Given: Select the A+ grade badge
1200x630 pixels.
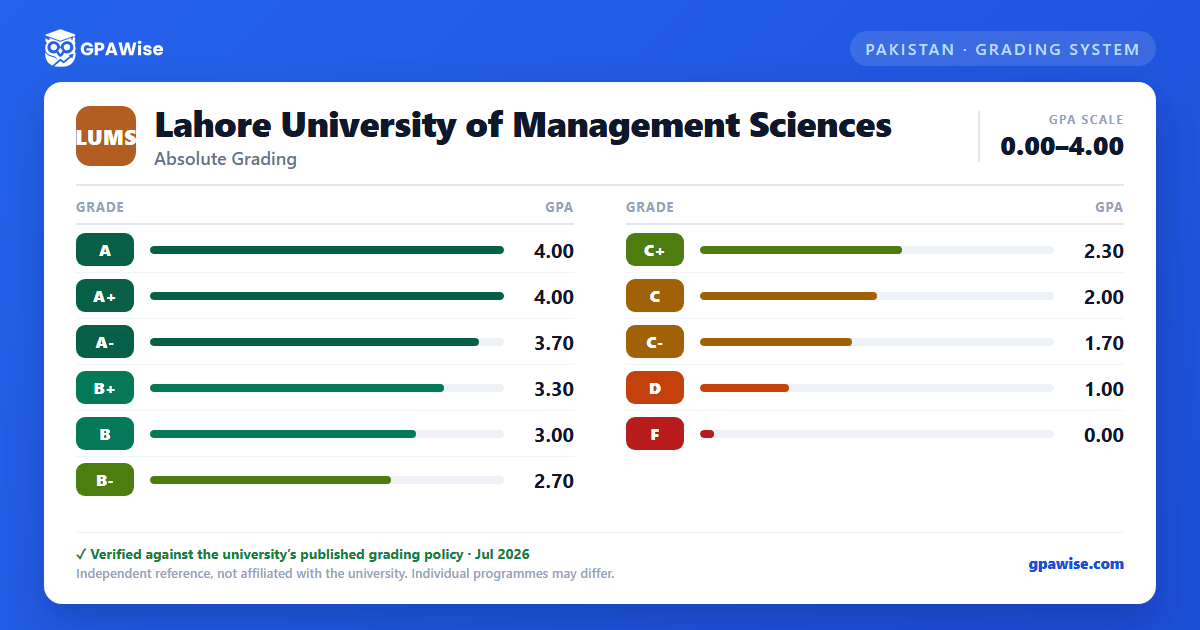Looking at the screenshot, I should point(105,296).
